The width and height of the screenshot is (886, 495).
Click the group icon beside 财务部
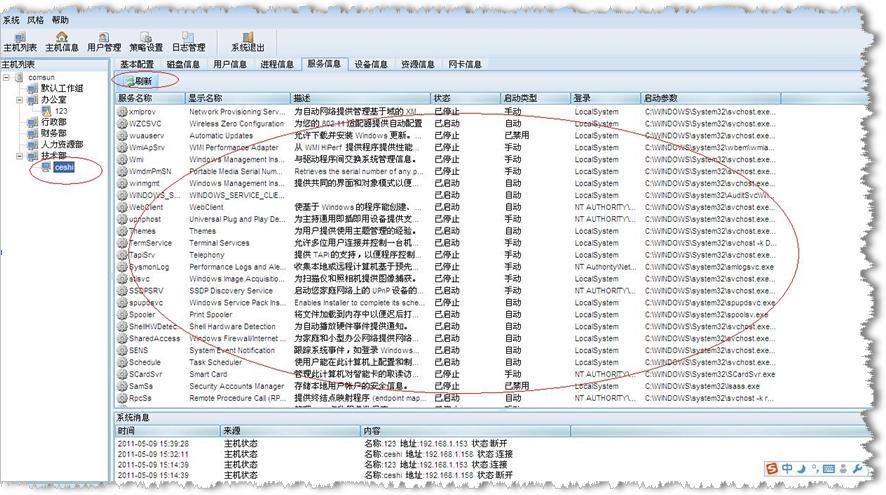[x=33, y=133]
